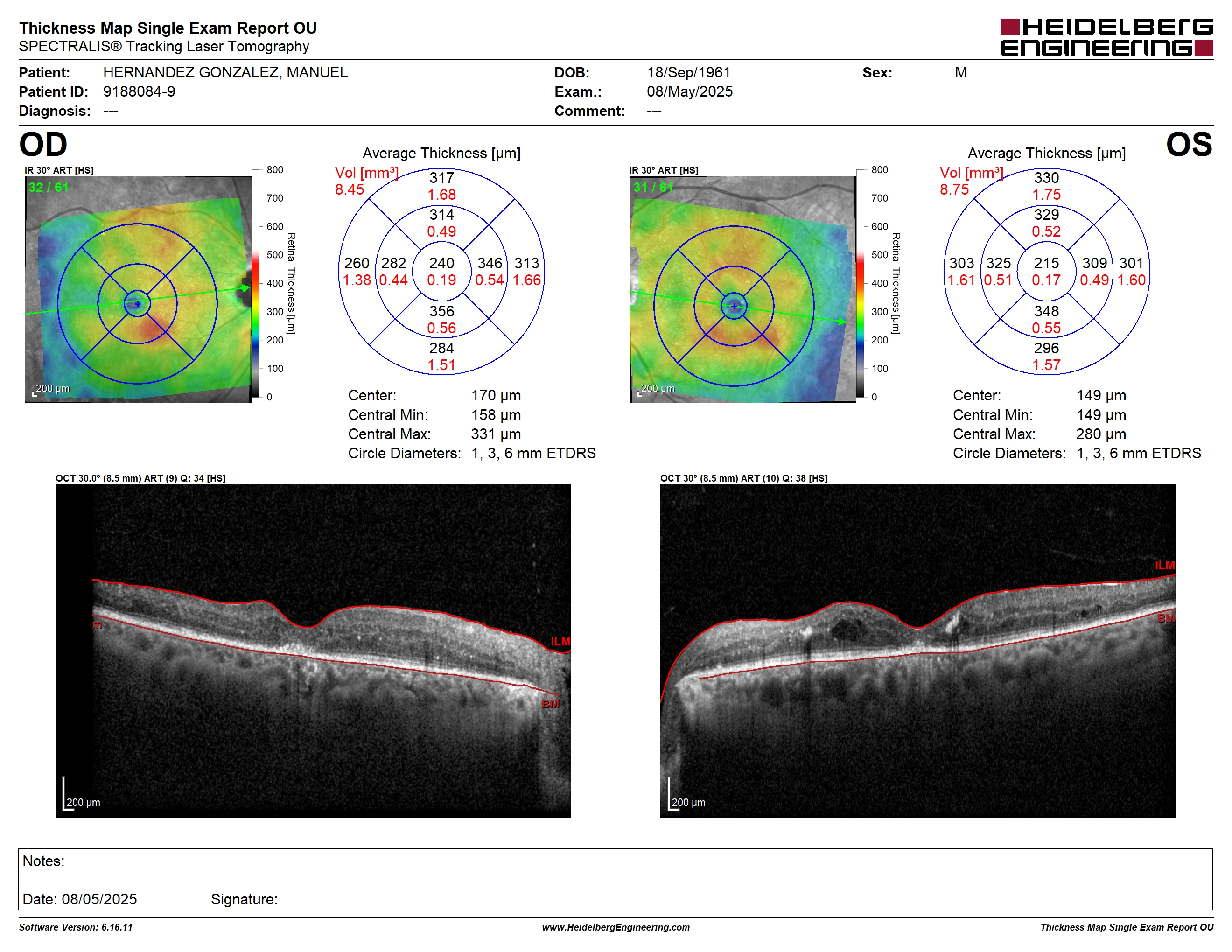Screen dimensions: 1232x952
Task: Click OS central subfield volume 0.17
Action: click(1046, 280)
